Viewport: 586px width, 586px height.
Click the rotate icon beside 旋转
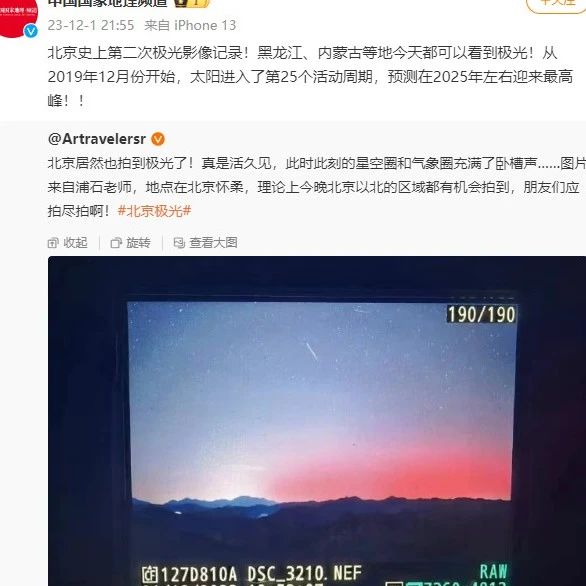[116, 243]
